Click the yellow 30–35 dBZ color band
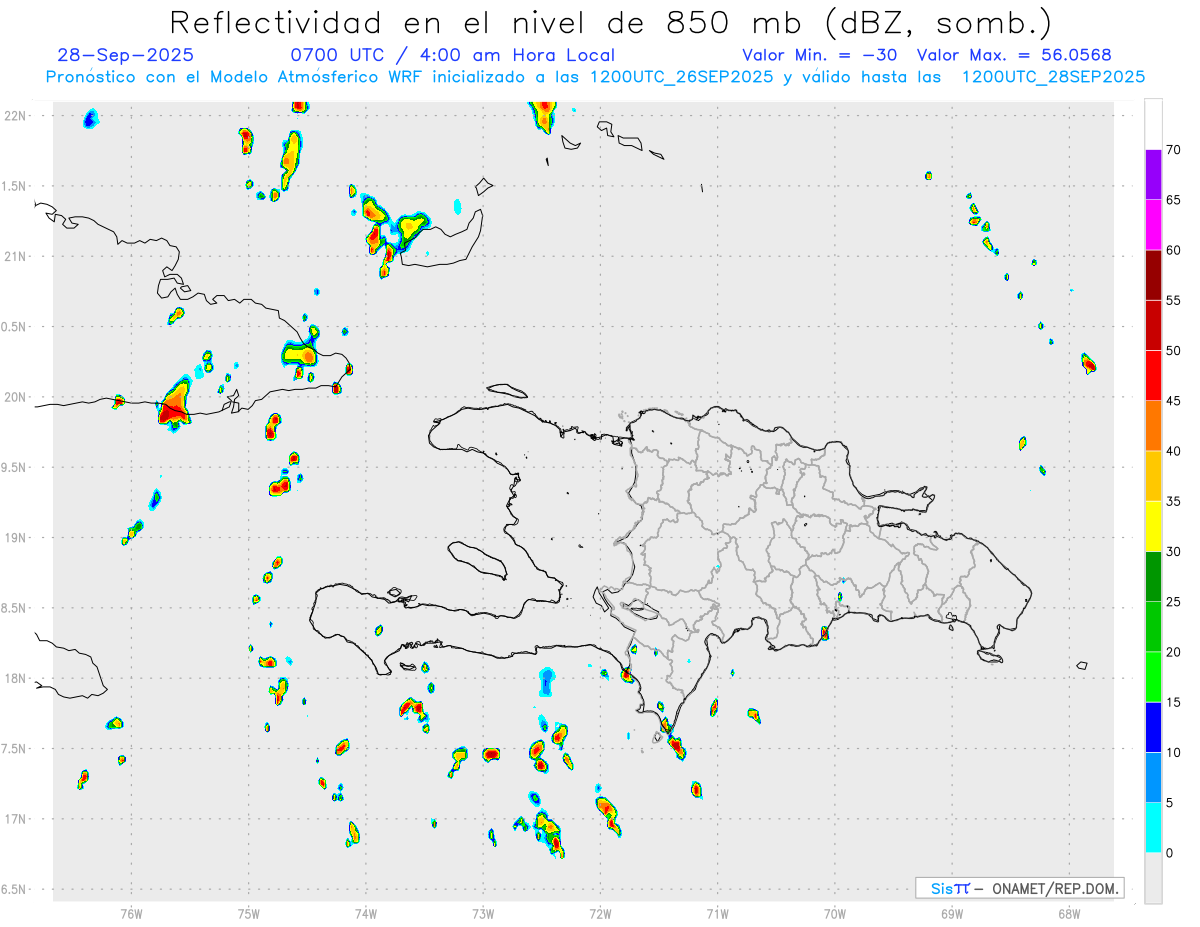The height and width of the screenshot is (927, 1200). click(x=1153, y=526)
